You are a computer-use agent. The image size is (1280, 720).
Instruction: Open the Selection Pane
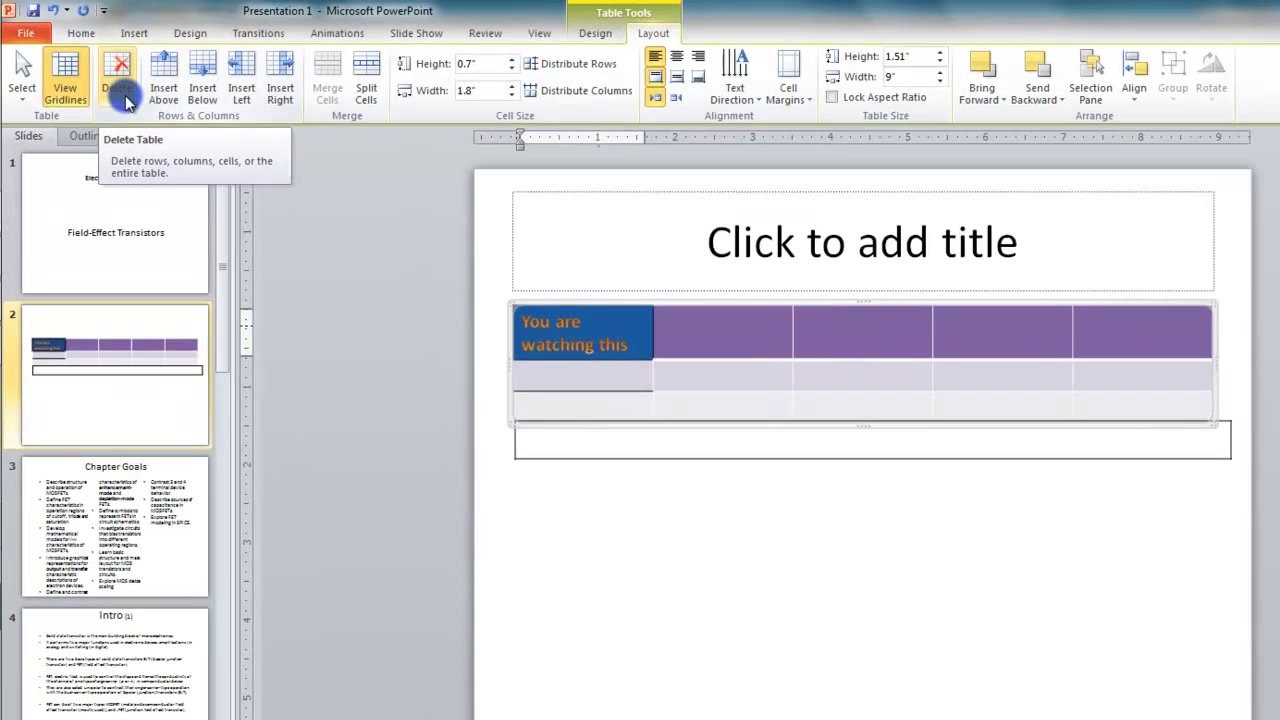(1090, 78)
